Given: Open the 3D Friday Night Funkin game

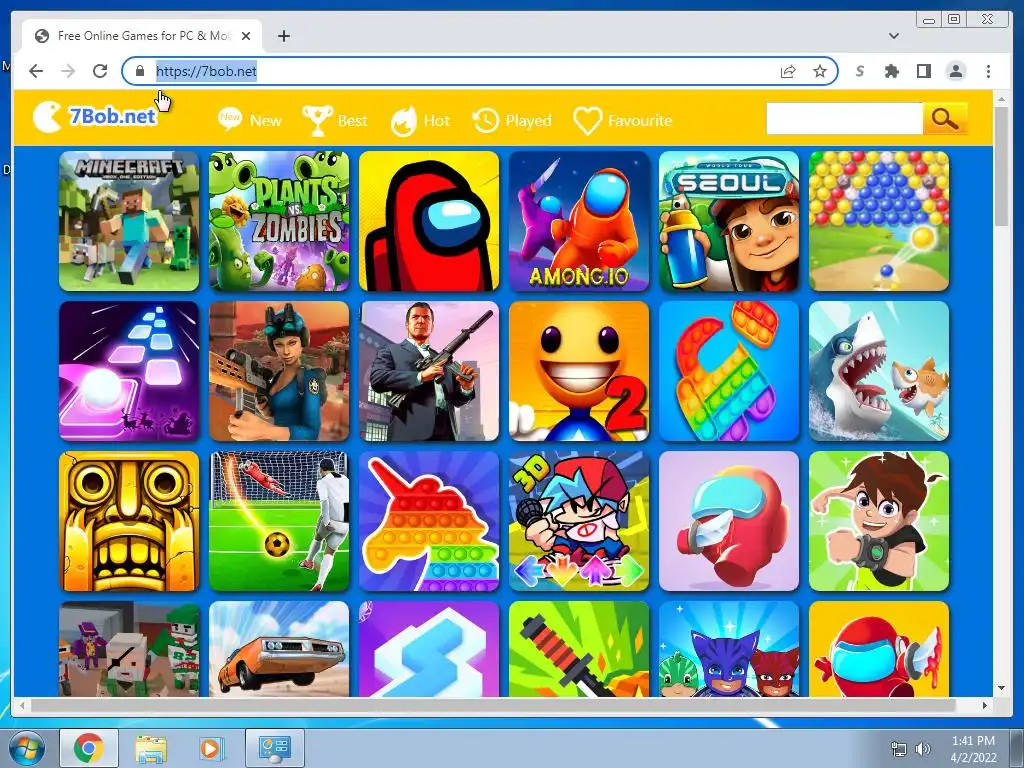Looking at the screenshot, I should pyautogui.click(x=579, y=521).
